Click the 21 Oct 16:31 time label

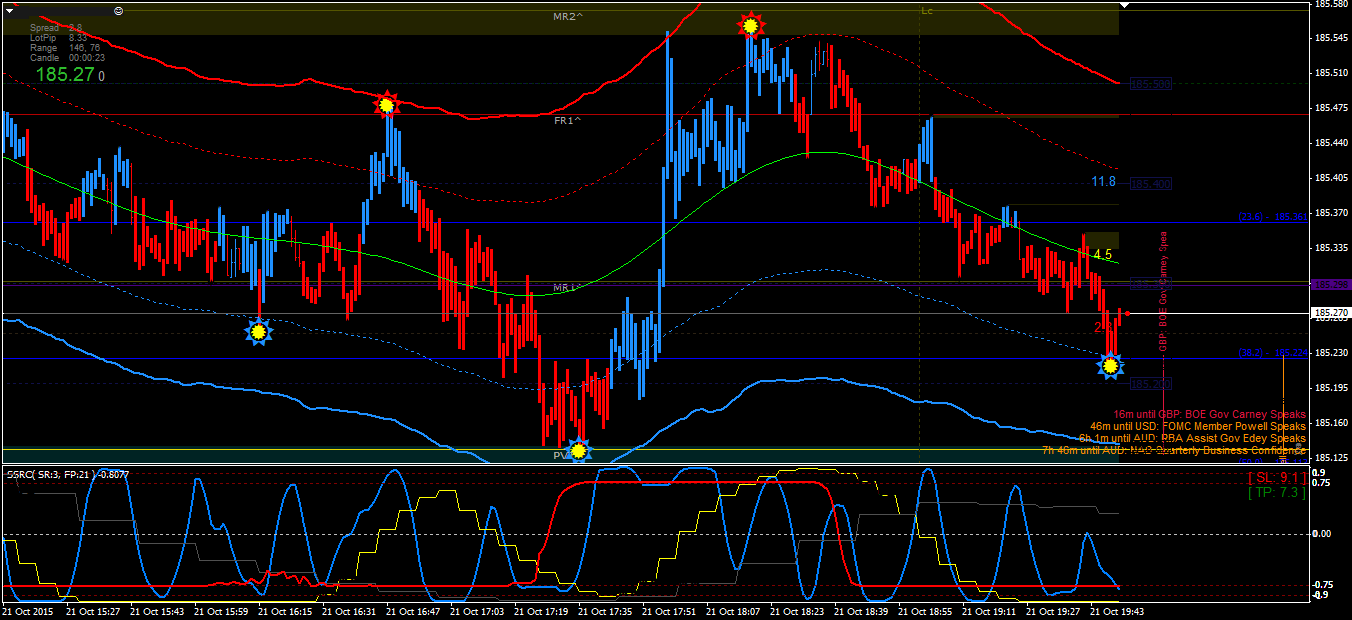(x=350, y=611)
